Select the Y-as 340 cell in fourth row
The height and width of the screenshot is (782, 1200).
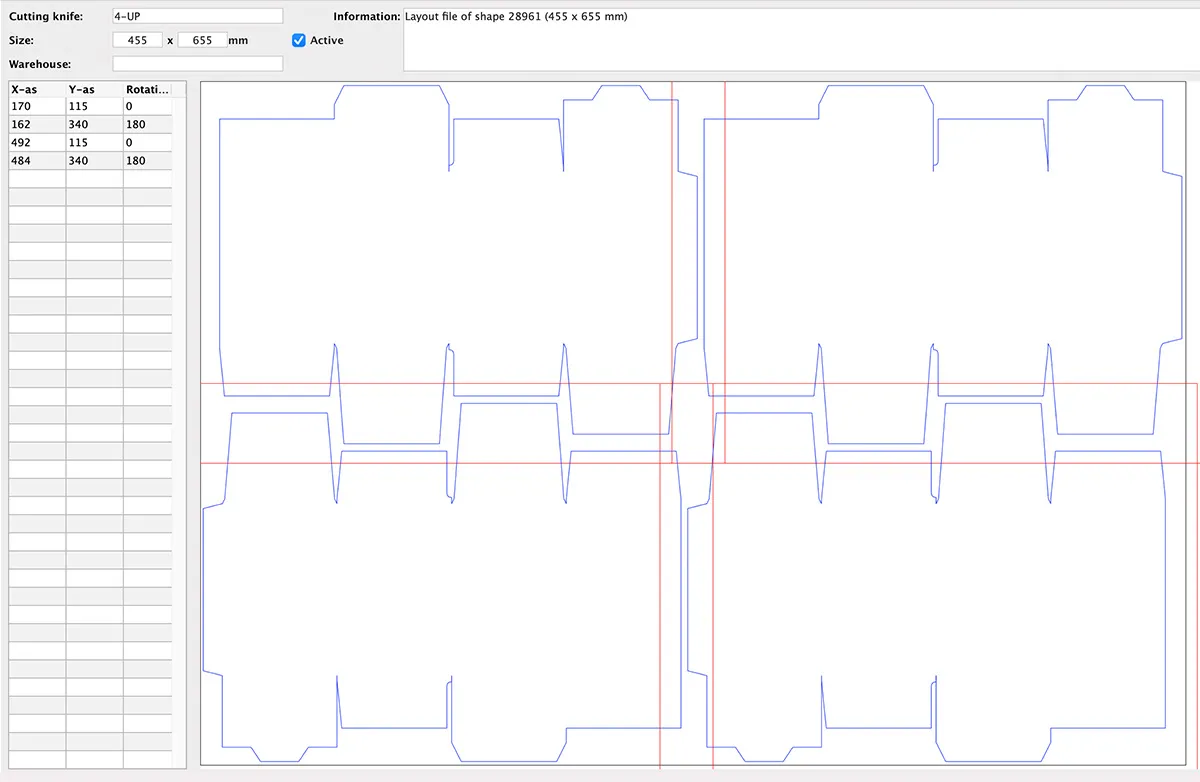click(94, 160)
